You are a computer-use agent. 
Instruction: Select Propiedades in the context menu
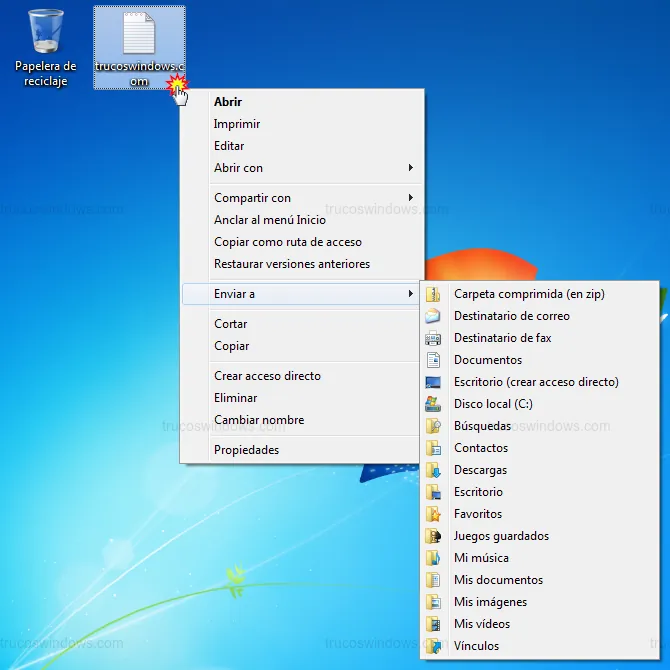246,450
